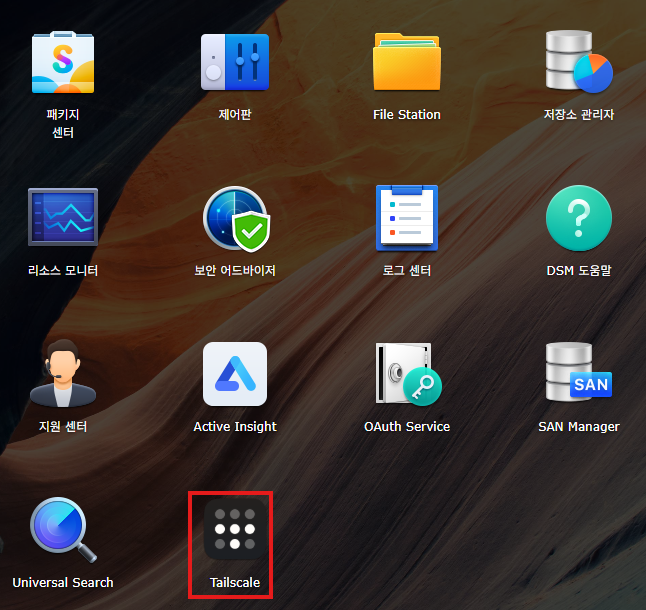
Task: Open the 패키지 센터 (Package Center) icon
Action: [x=63, y=62]
